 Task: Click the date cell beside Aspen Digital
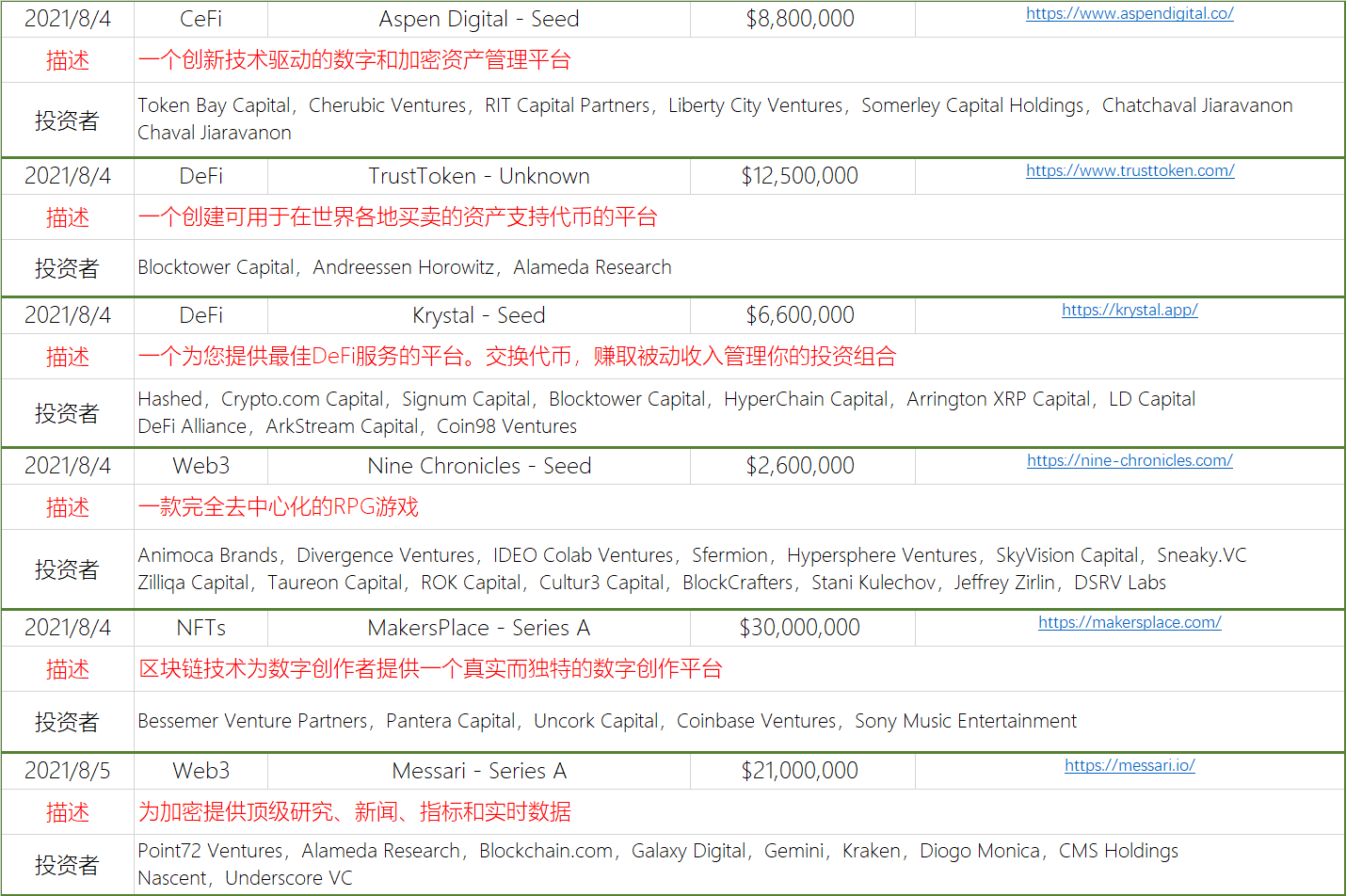68,19
